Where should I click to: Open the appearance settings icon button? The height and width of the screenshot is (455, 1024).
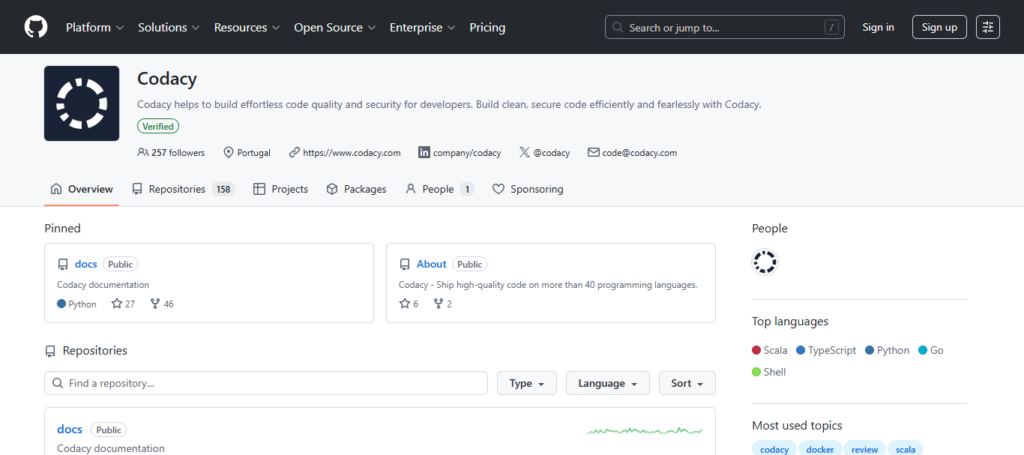pyautogui.click(x=987, y=27)
